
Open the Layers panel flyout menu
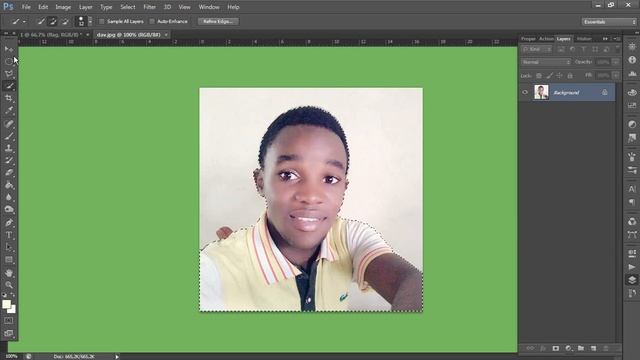pos(618,39)
